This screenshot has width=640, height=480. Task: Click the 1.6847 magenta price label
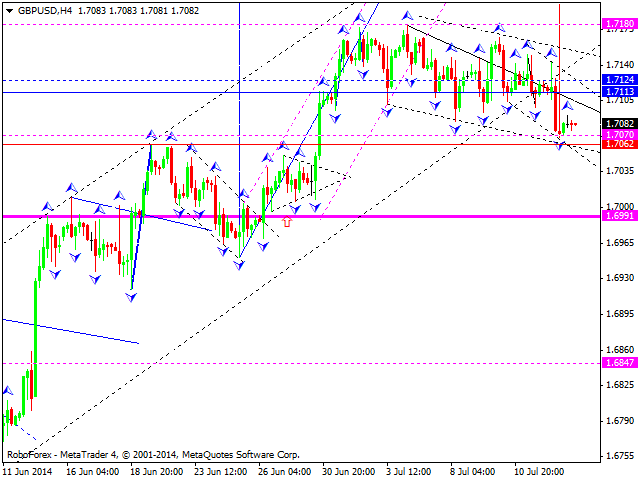coord(619,363)
